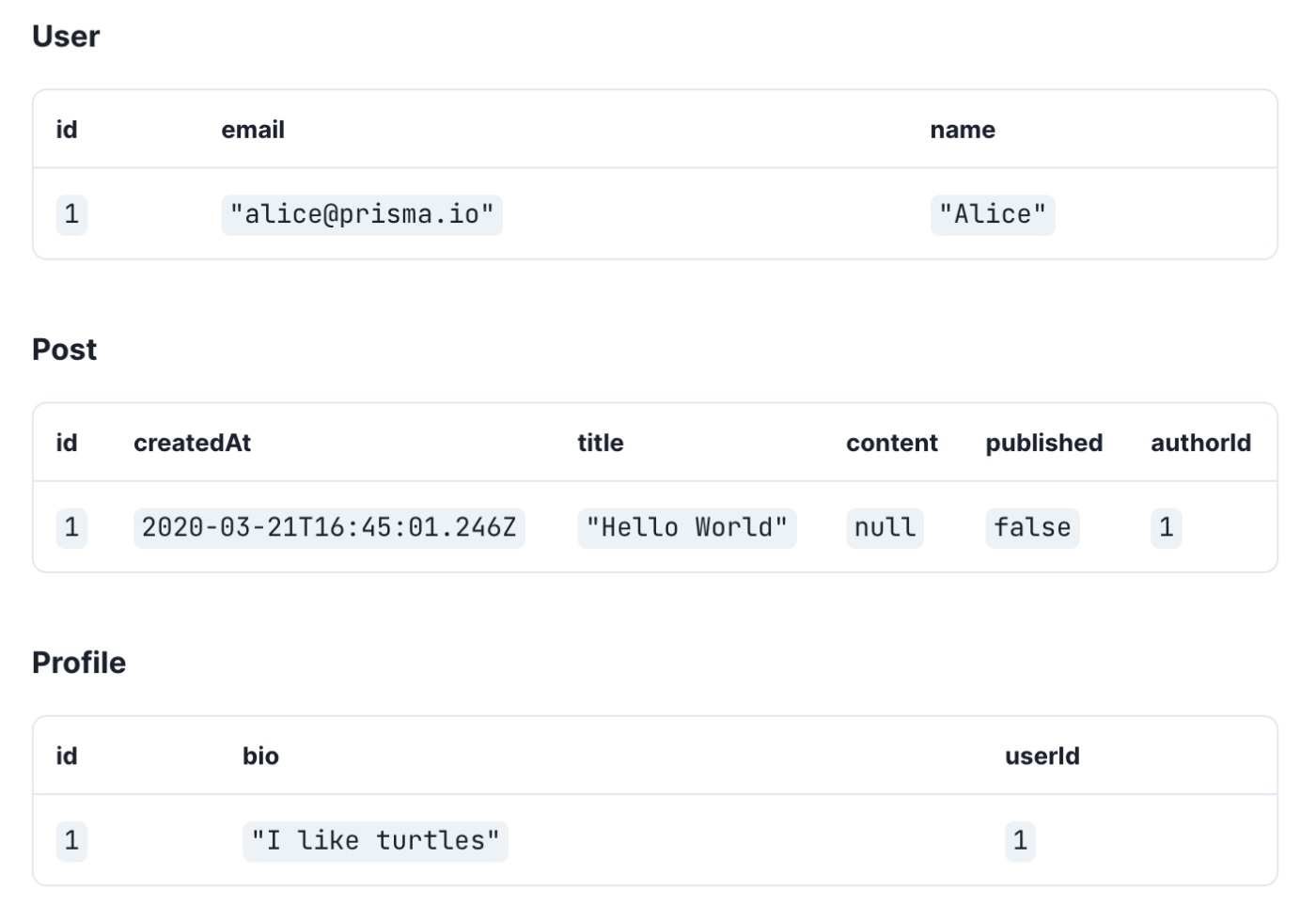Select the bio column header
This screenshot has height=921, width=1316.
[x=260, y=756]
